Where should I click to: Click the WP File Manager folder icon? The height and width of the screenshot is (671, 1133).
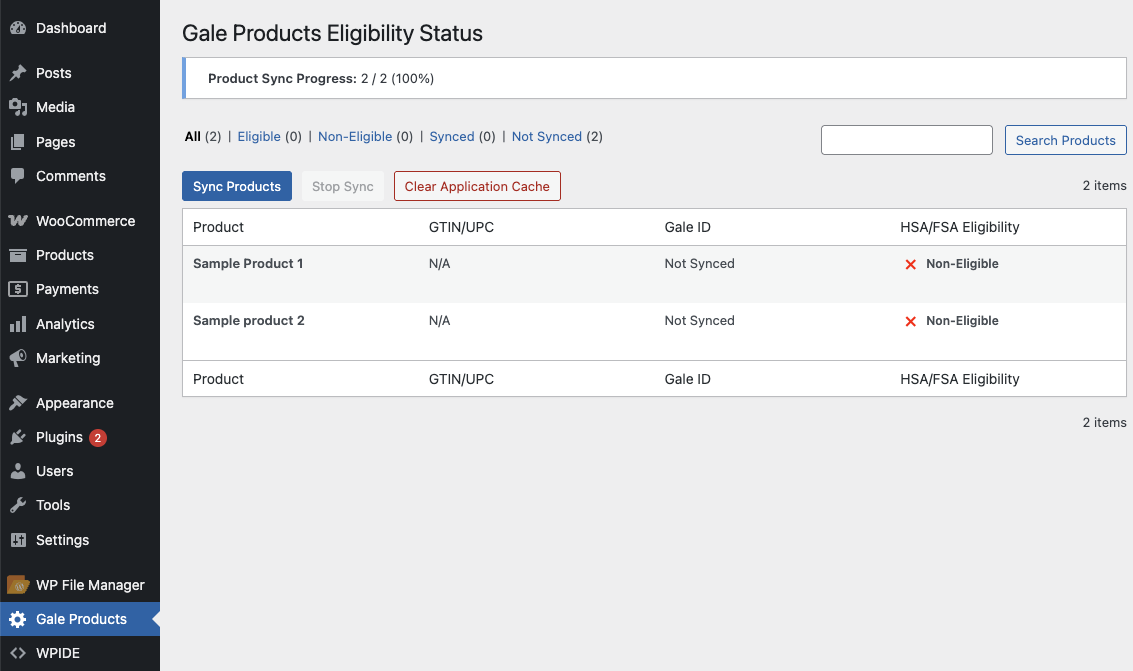[x=17, y=585]
